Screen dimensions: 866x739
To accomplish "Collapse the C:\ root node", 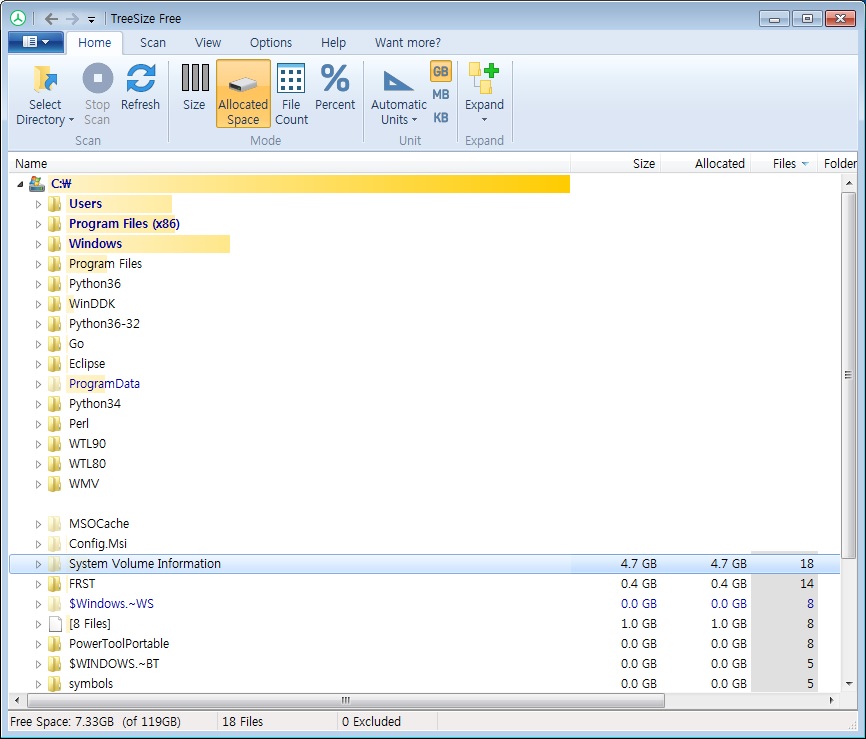I will point(20,184).
